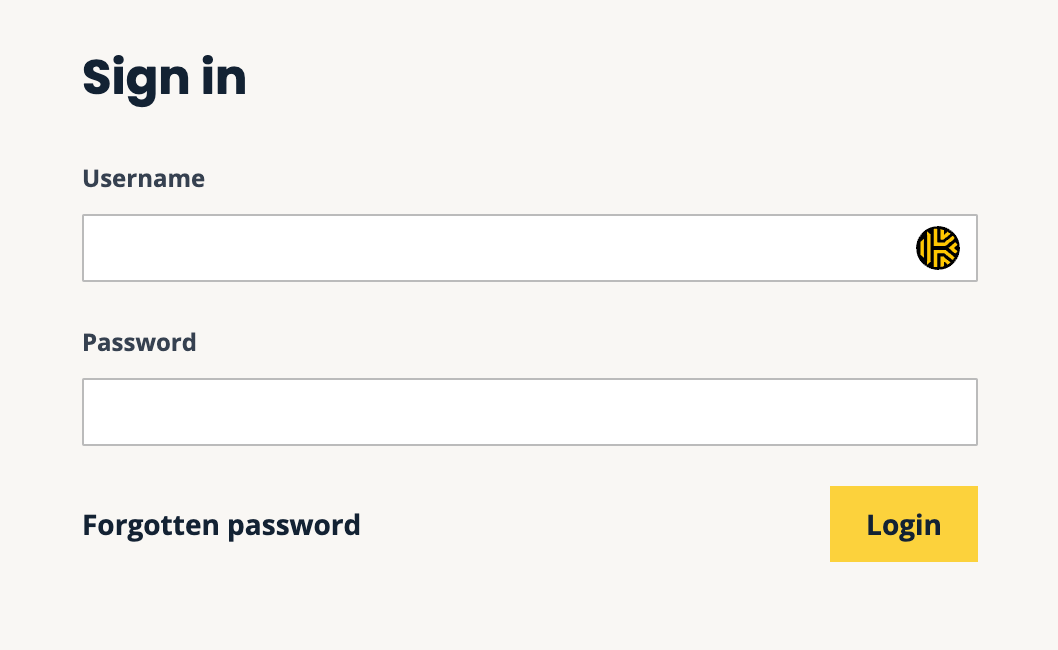Click the Sign in page title
Image resolution: width=1058 pixels, height=650 pixels.
[x=164, y=78]
